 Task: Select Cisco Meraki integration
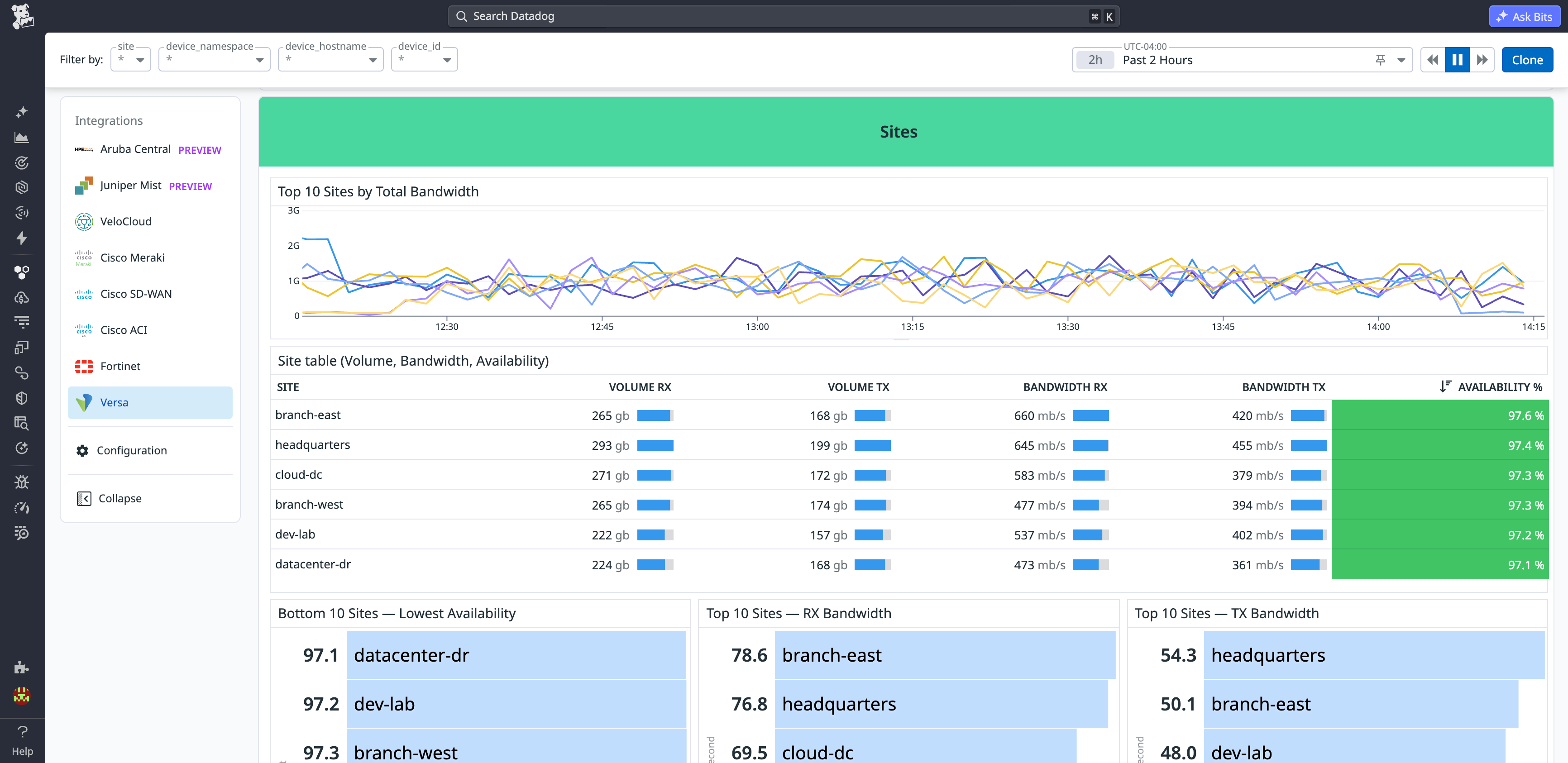150,258
